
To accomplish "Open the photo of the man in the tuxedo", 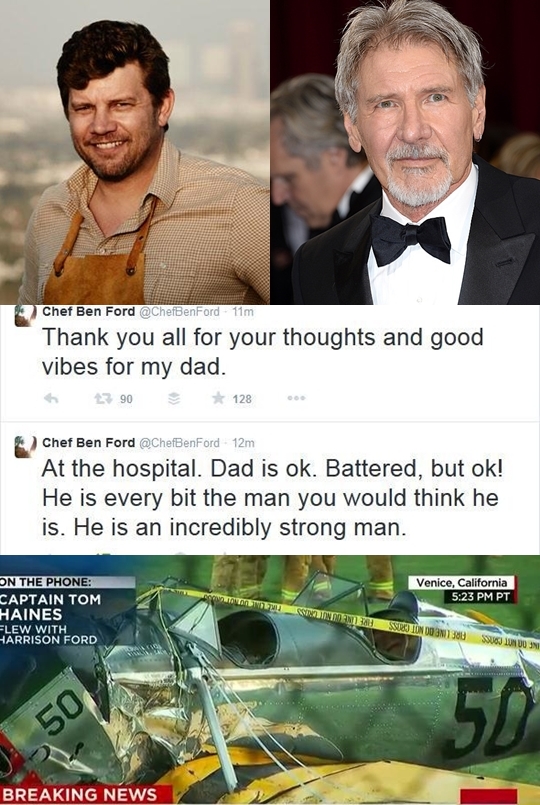I will point(405,152).
